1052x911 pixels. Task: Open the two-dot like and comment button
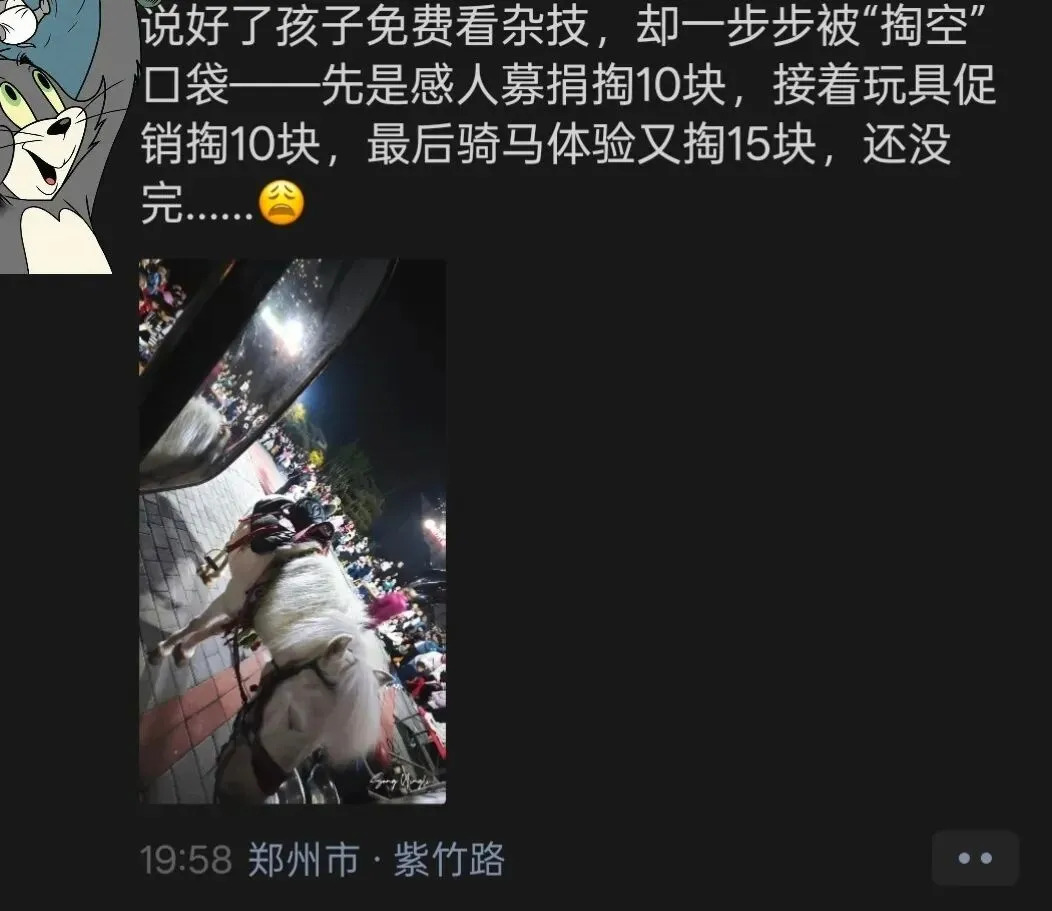[x=975, y=858]
